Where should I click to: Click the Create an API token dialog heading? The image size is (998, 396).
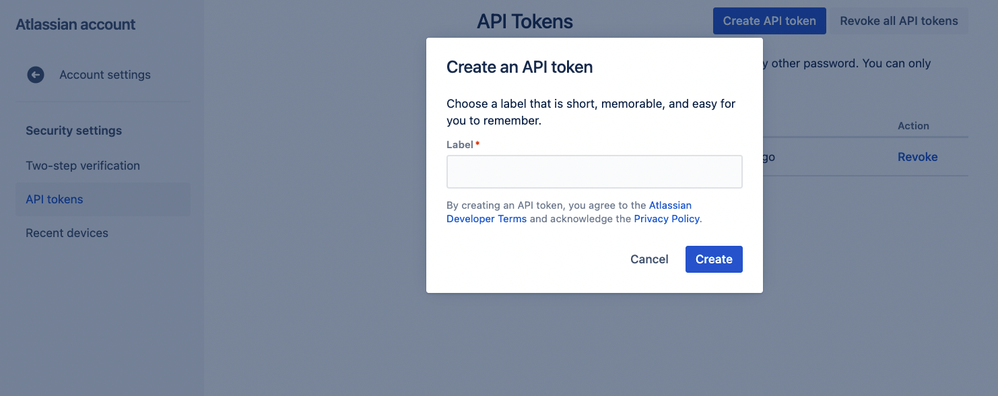click(x=519, y=67)
